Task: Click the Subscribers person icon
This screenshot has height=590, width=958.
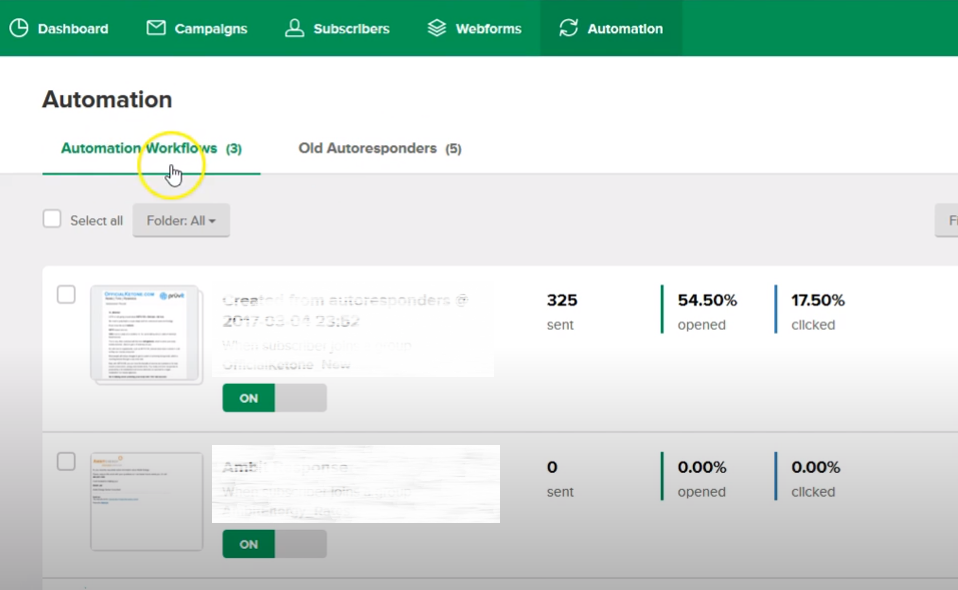Action: point(294,28)
